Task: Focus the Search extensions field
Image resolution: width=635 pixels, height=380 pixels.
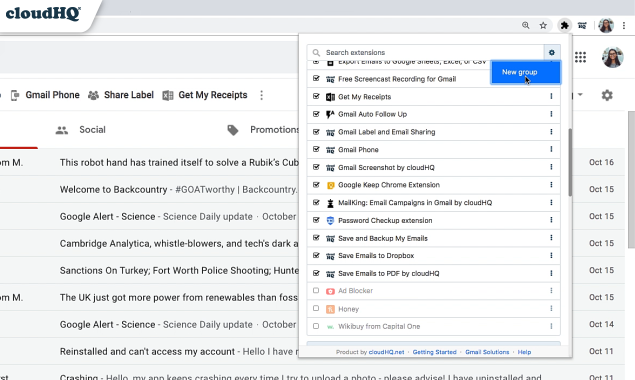Action: point(425,53)
